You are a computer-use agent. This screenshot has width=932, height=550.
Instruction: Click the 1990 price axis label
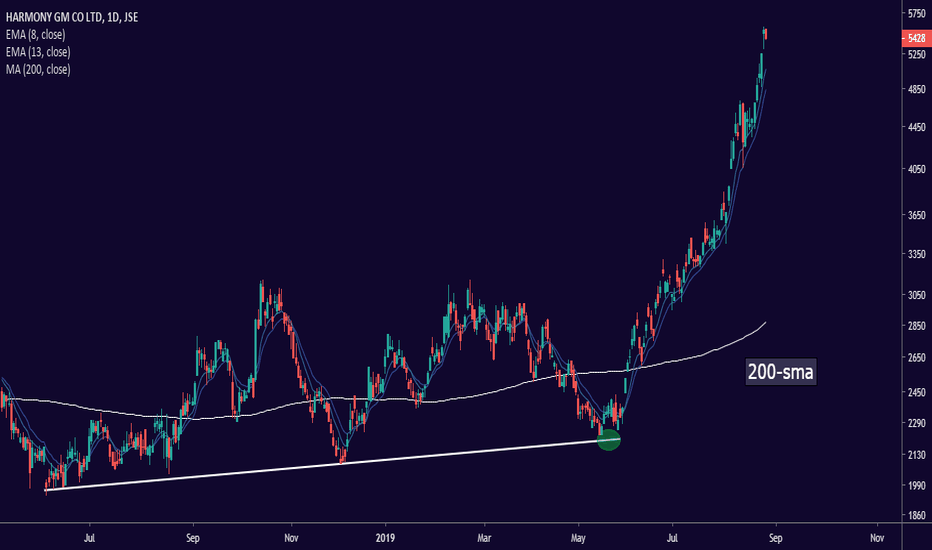pyautogui.click(x=917, y=486)
